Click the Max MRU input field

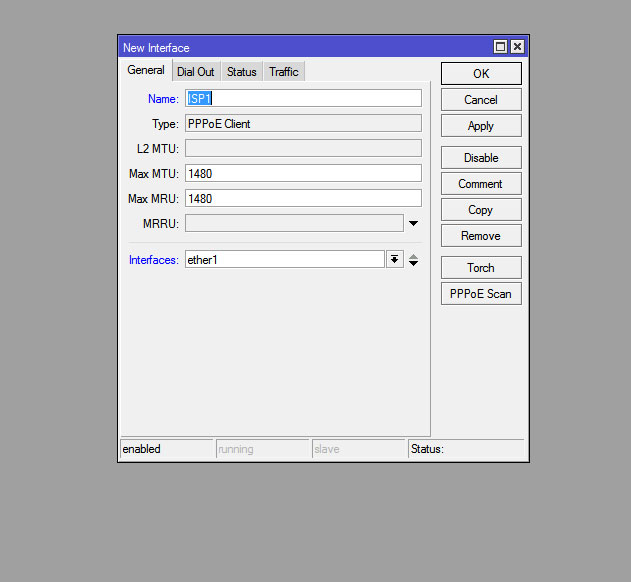(x=303, y=199)
